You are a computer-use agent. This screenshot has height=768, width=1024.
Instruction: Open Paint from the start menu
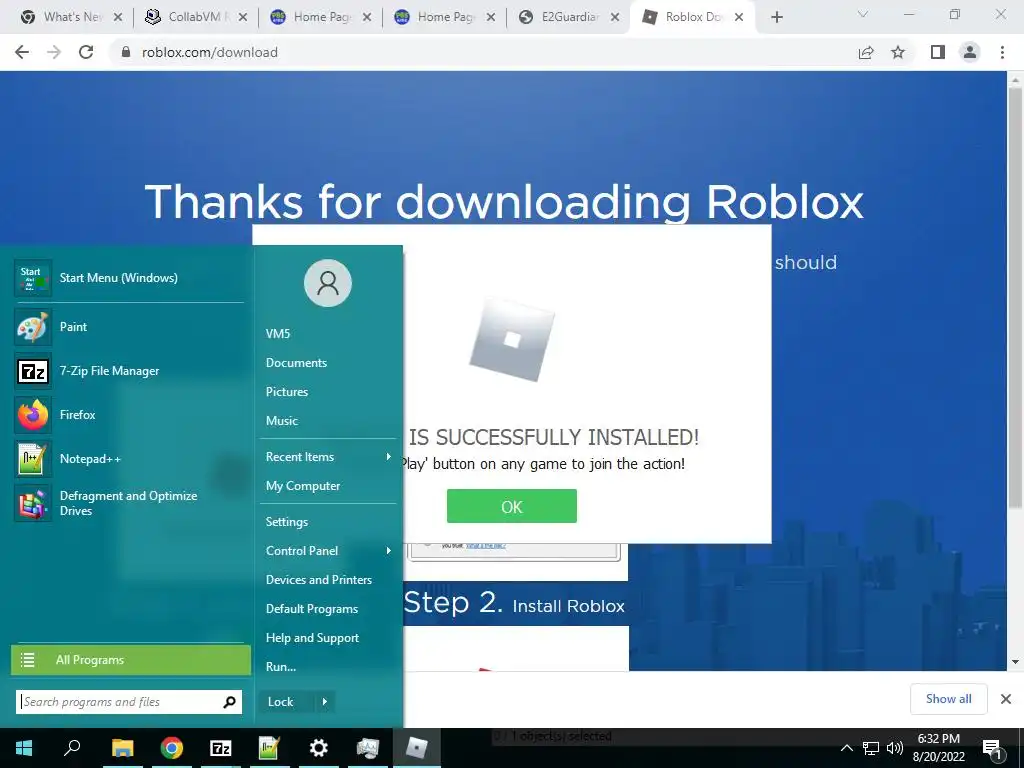click(129, 327)
